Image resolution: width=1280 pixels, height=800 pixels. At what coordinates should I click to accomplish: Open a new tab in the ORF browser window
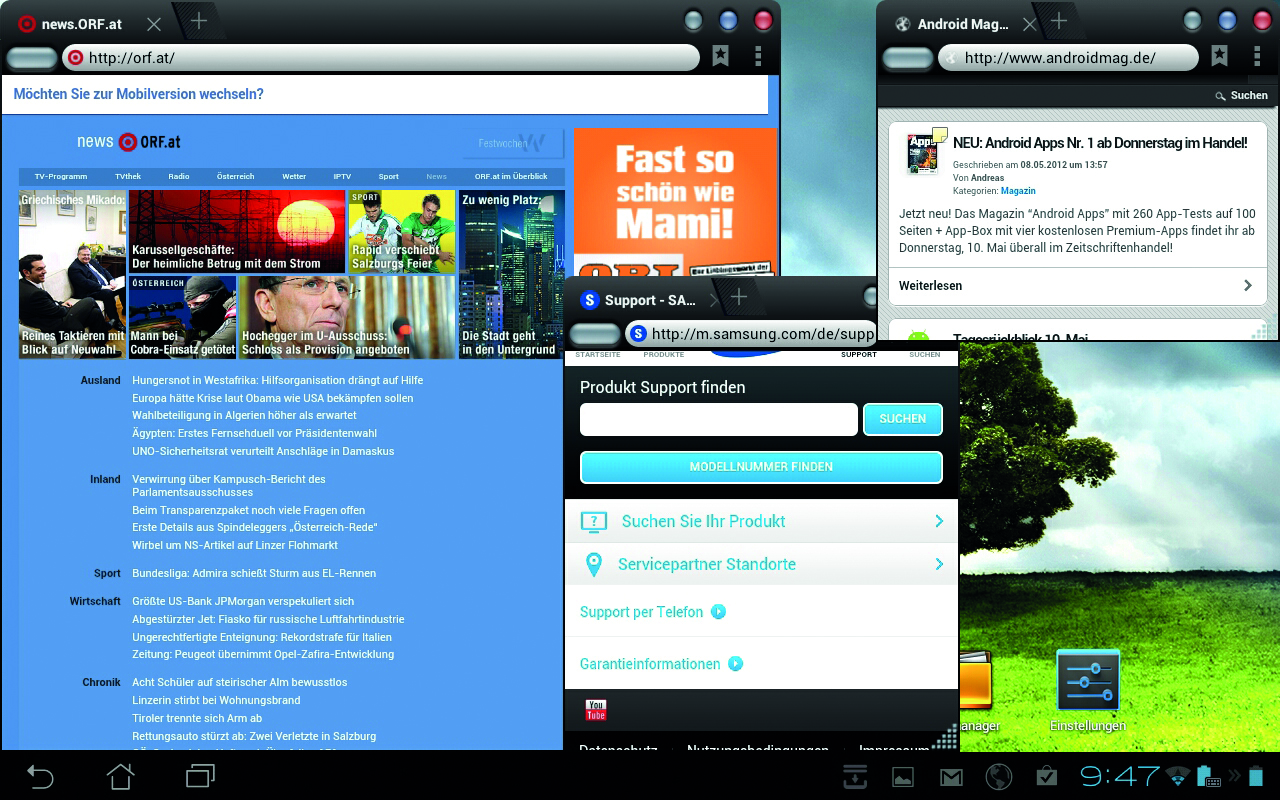199,21
